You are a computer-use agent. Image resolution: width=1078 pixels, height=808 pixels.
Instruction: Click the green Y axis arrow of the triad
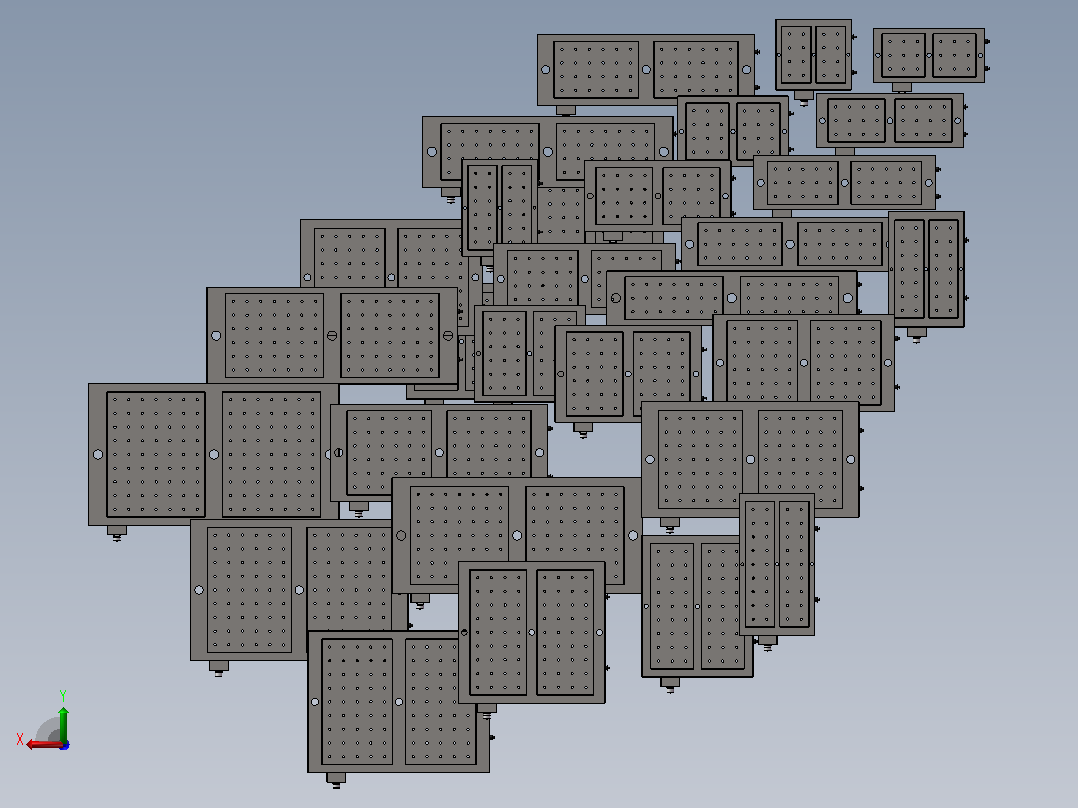coord(63,724)
